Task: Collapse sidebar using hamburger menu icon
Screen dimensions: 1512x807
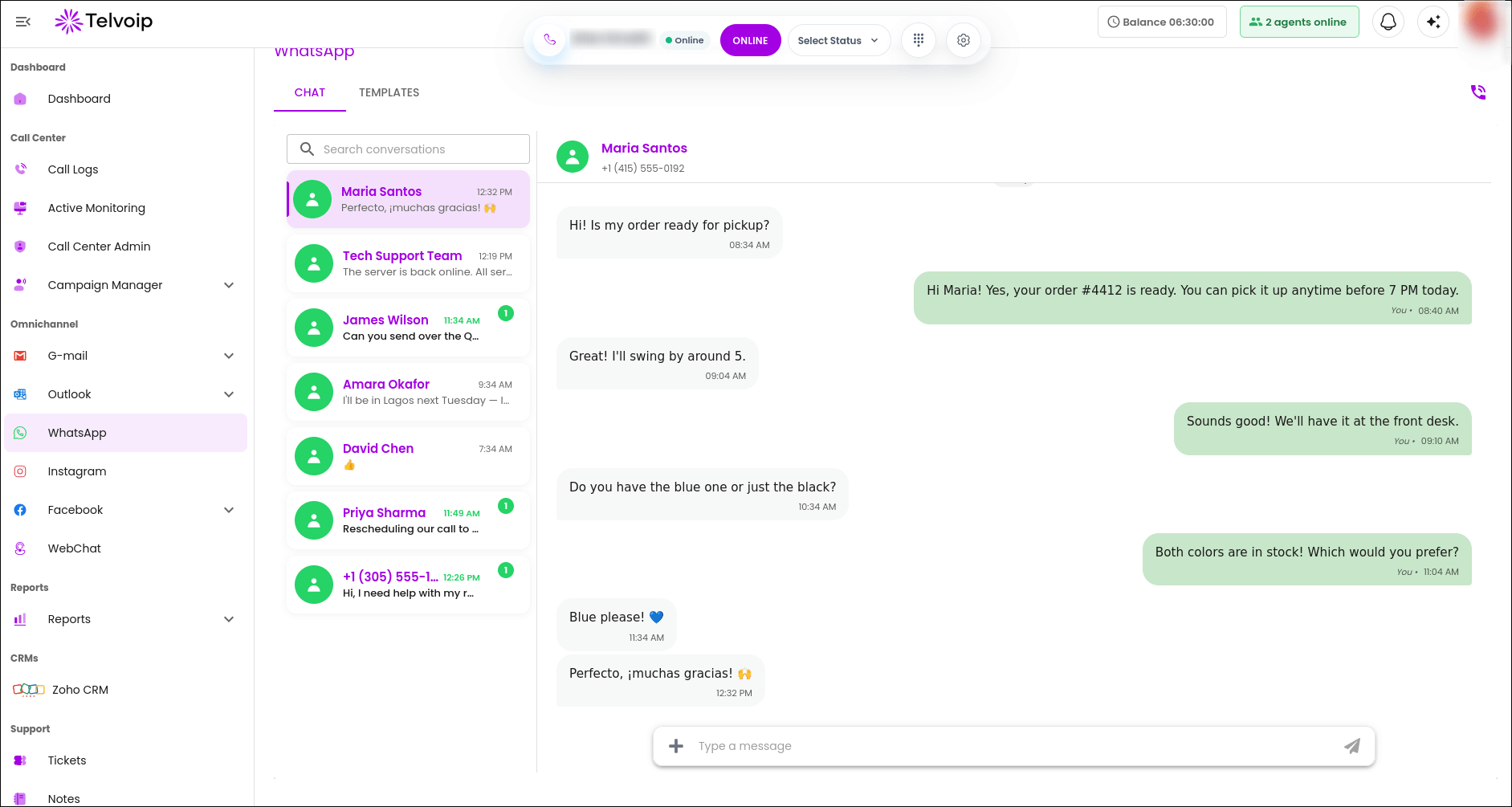Action: coord(23,22)
